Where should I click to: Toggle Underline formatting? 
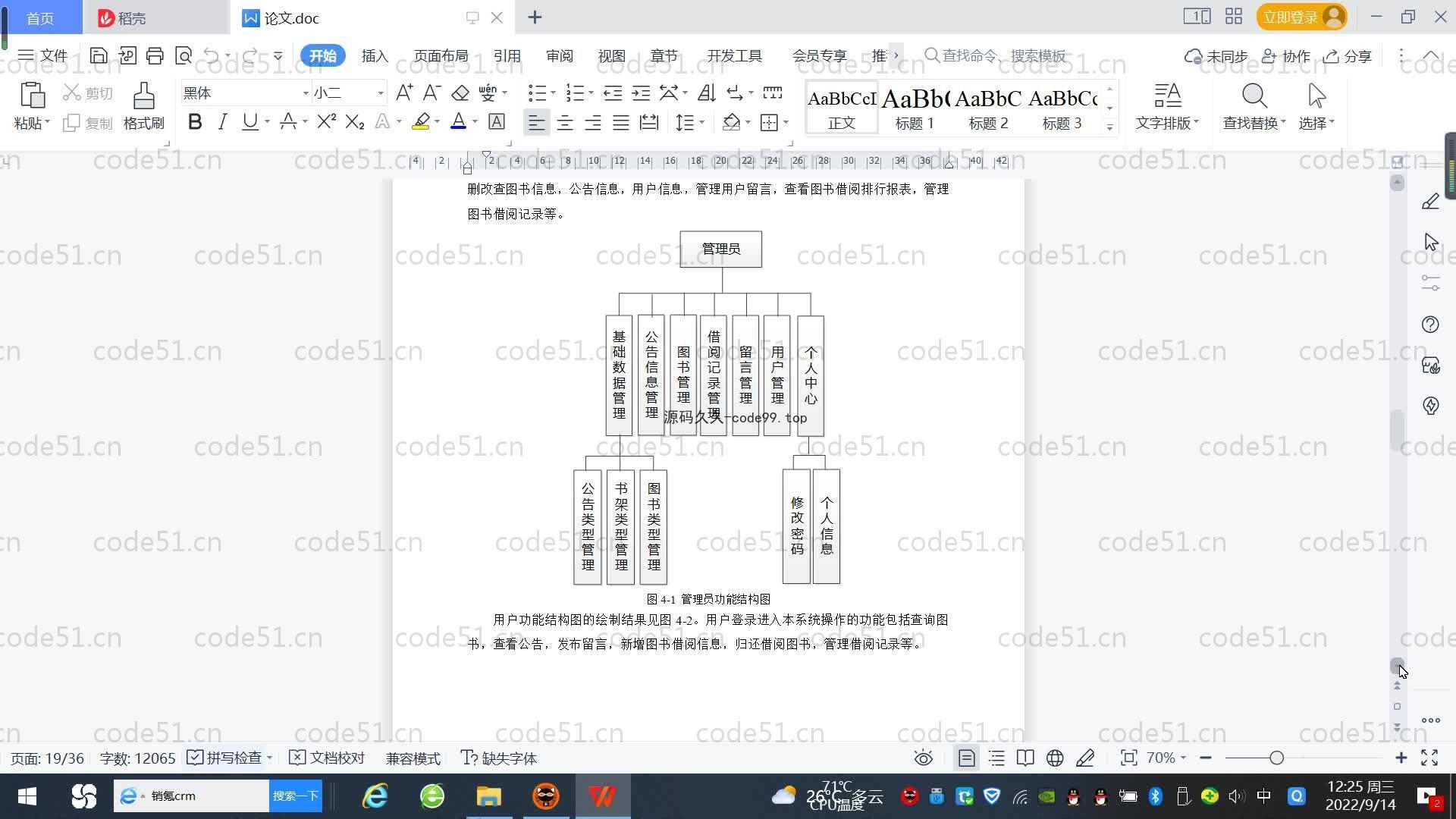click(x=249, y=121)
